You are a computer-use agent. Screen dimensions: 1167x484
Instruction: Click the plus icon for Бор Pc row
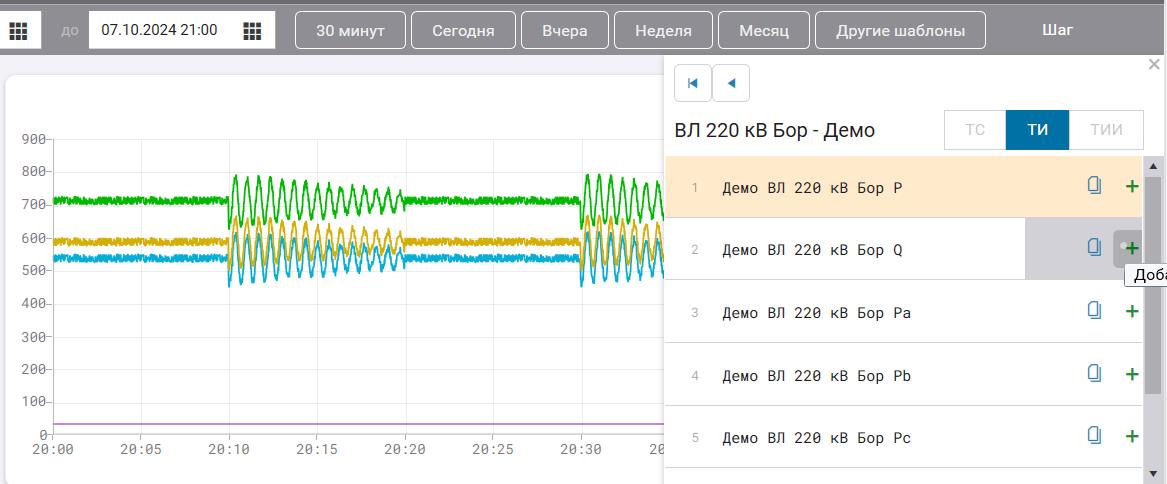(1132, 436)
